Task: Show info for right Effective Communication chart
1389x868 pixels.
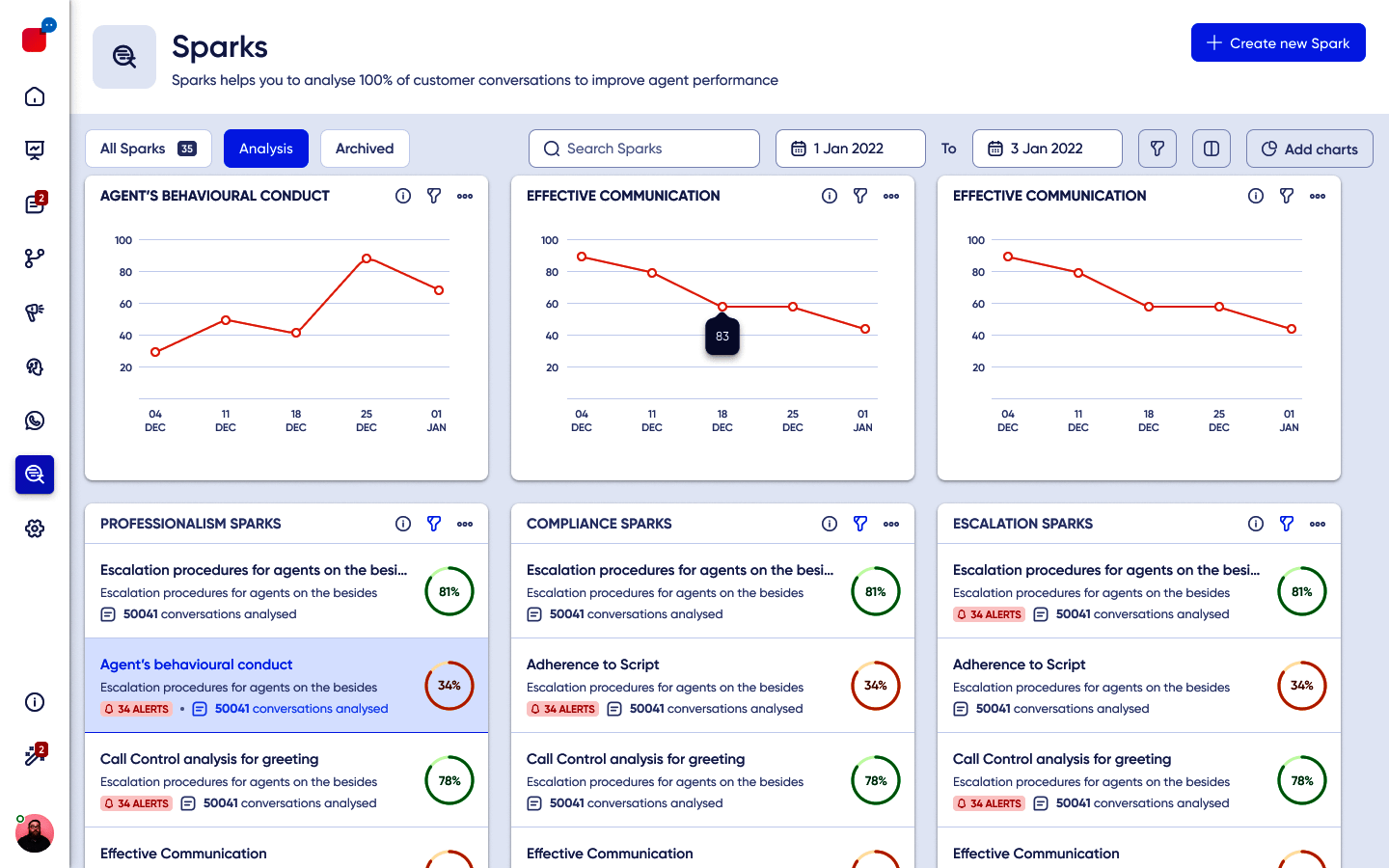Action: 1256,196
